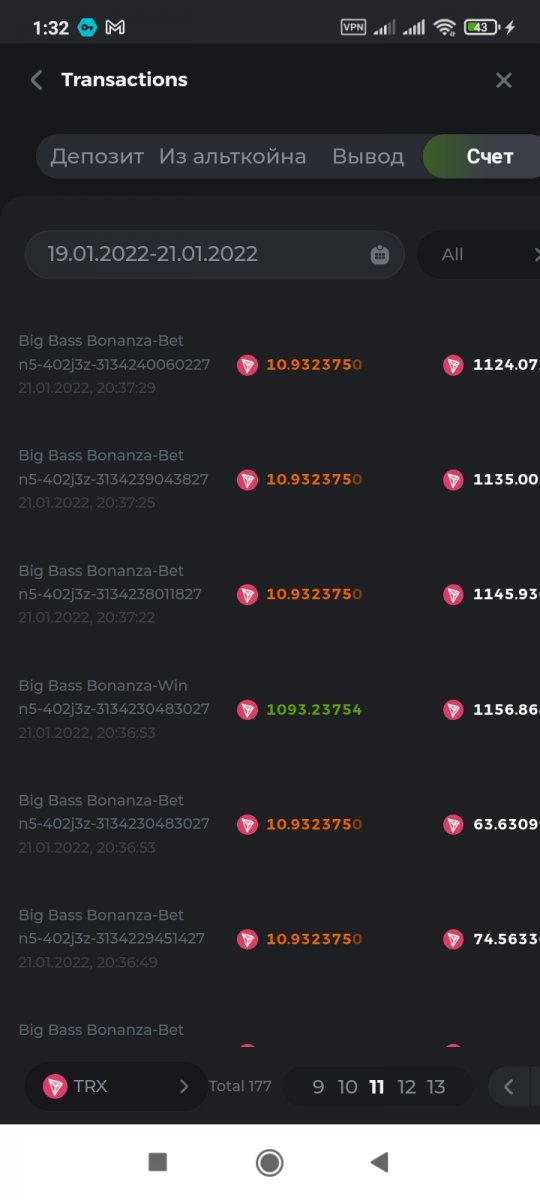Expand the TRX currency selector chevron
Screen dimensions: 540x1200
click(x=183, y=1086)
